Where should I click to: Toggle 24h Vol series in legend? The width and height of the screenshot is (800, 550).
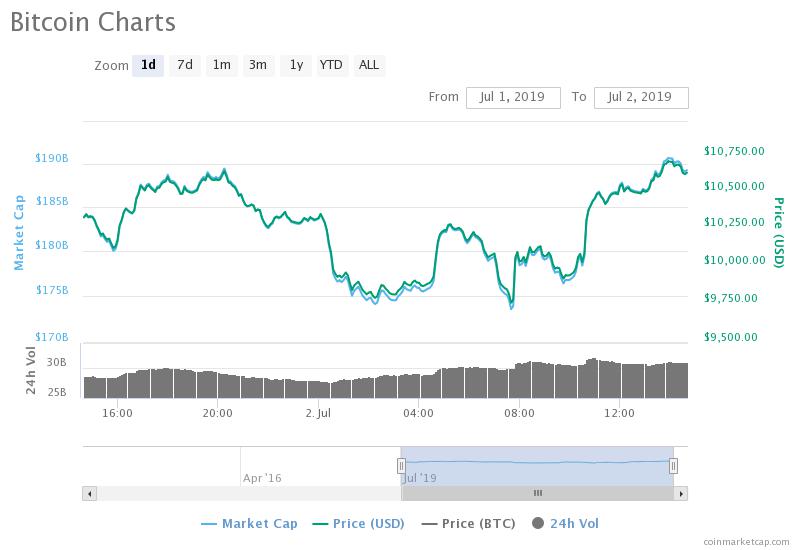tap(565, 524)
